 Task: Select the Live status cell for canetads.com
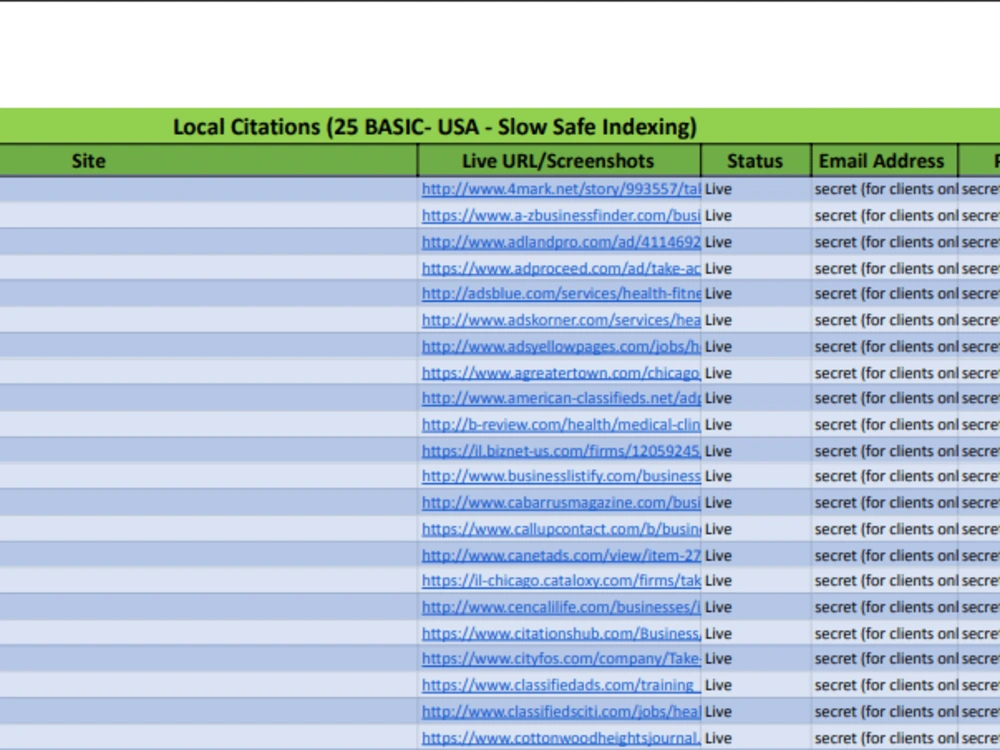click(x=756, y=555)
